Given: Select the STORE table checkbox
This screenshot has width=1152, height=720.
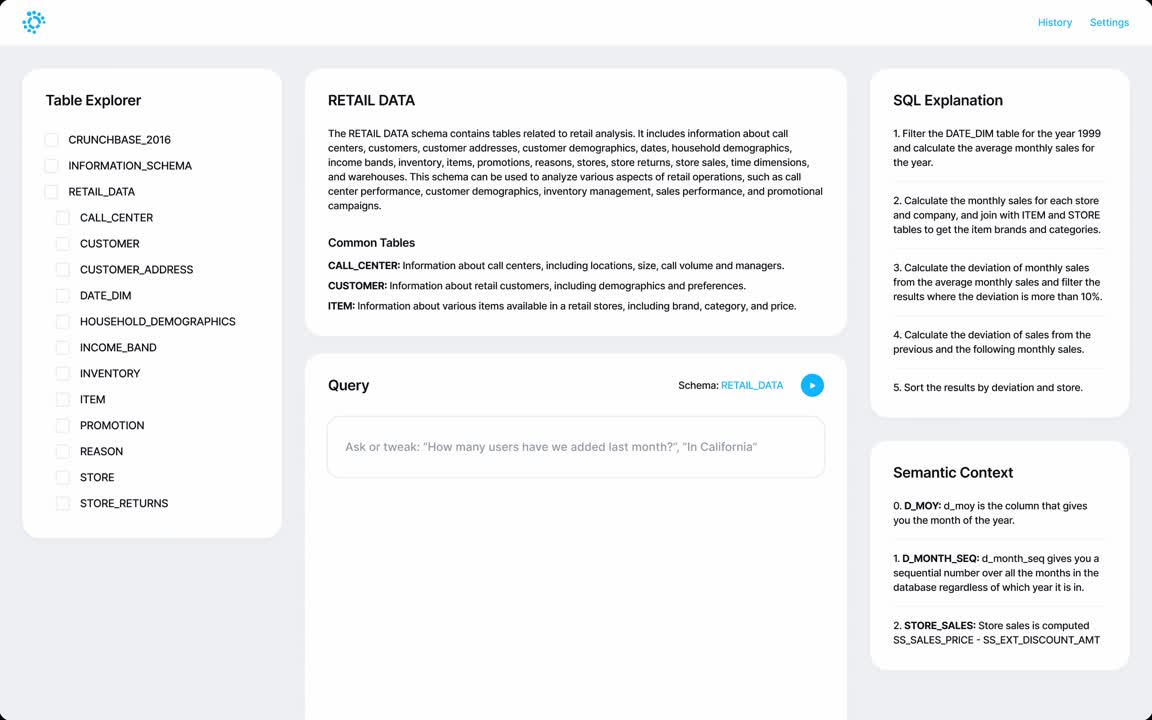Looking at the screenshot, I should [x=62, y=477].
